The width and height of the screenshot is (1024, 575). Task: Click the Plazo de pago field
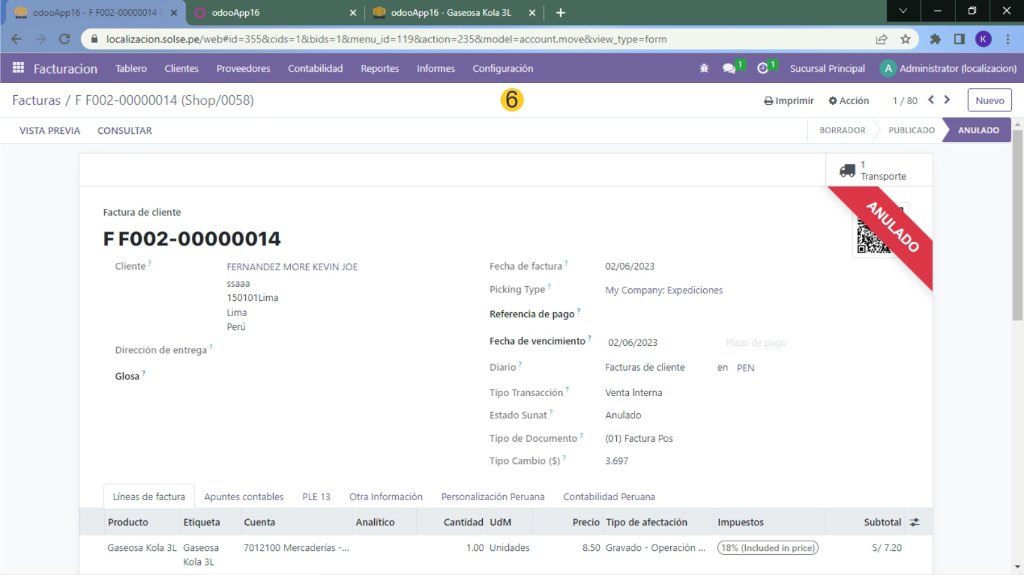756,343
